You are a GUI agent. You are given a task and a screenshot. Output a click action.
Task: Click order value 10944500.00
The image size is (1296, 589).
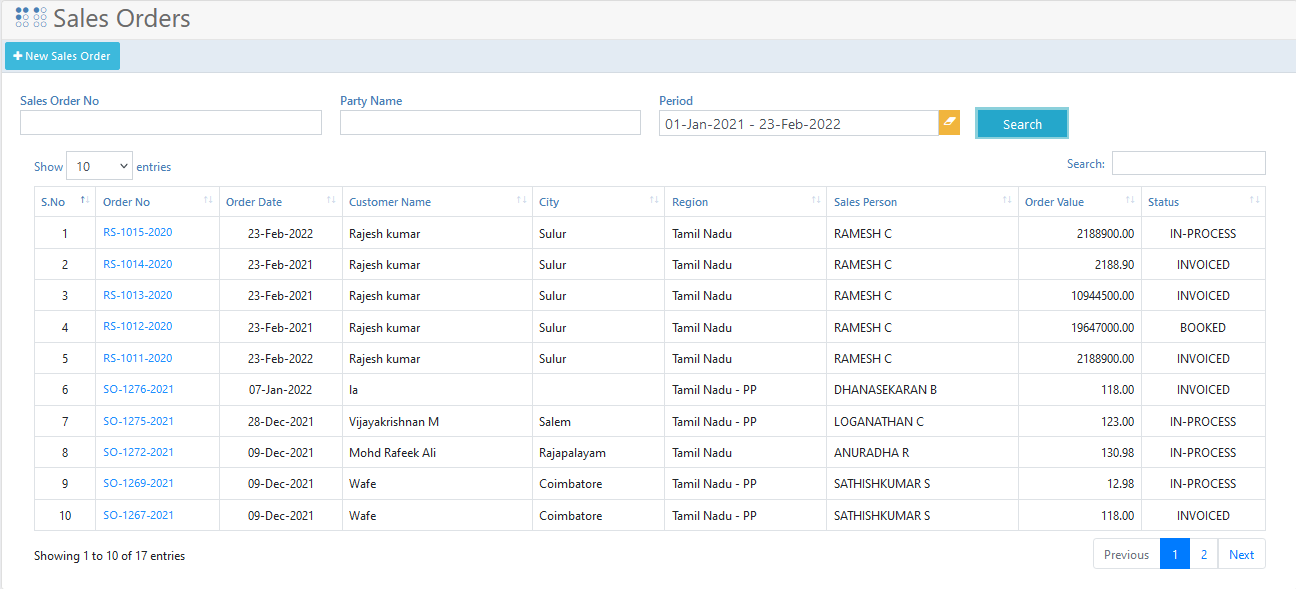pyautogui.click(x=1103, y=296)
